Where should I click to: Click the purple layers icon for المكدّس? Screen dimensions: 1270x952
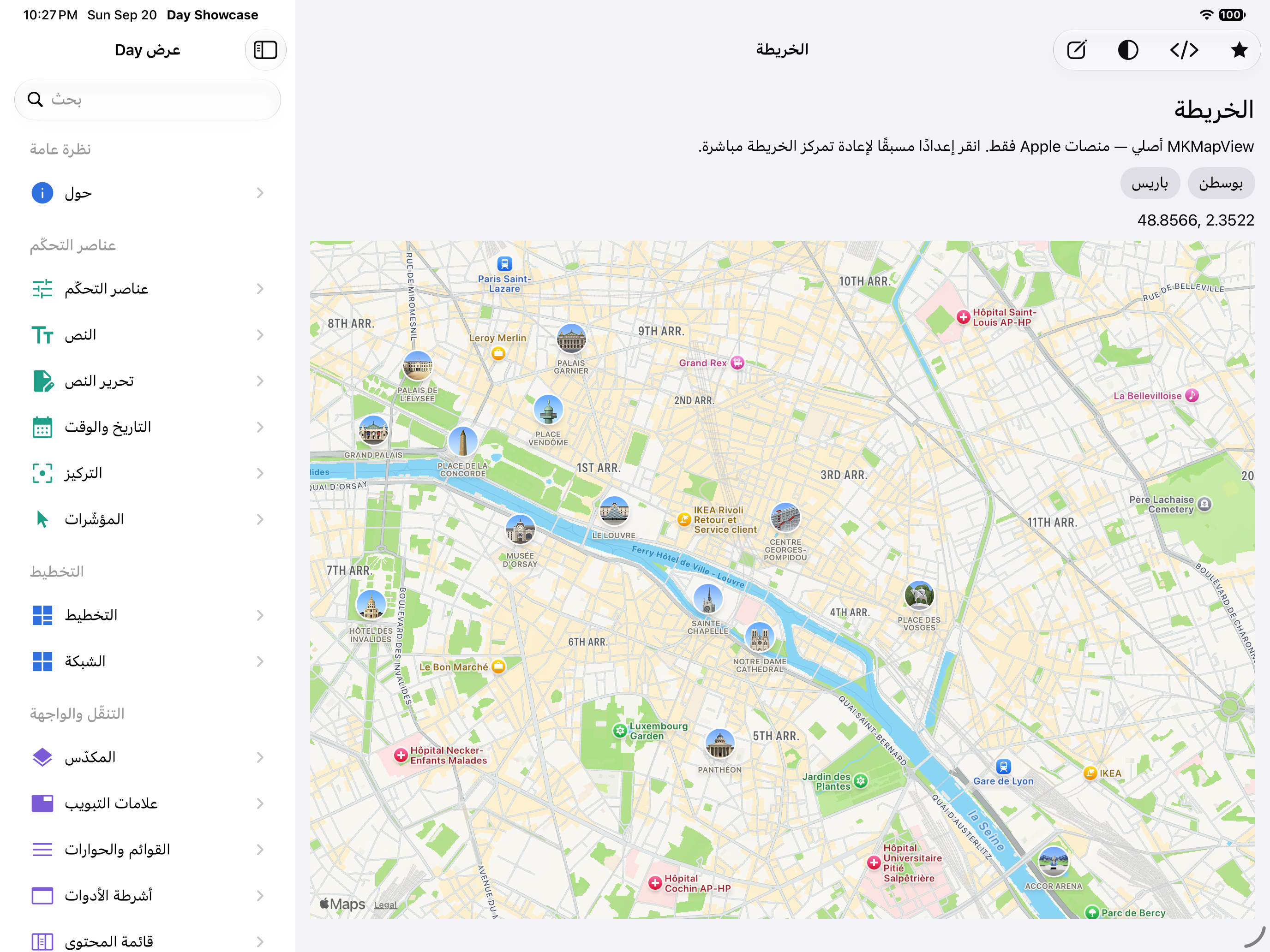point(42,757)
